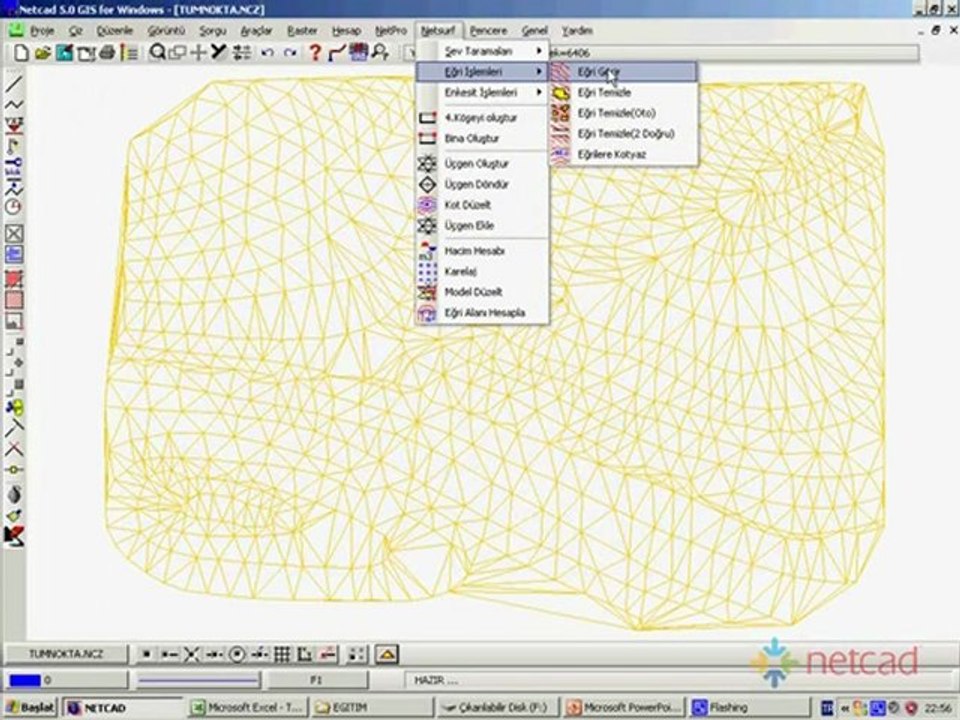Image resolution: width=960 pixels, height=720 pixels.
Task: Toggle the endpoint snap mode button
Action: click(169, 654)
